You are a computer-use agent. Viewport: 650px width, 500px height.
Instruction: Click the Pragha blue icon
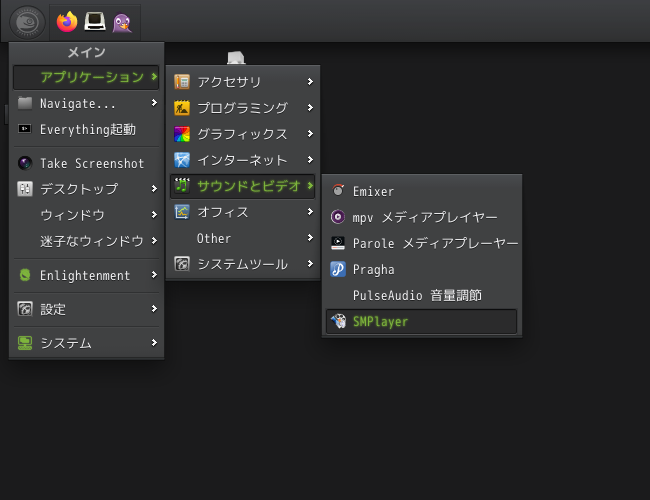coord(338,269)
